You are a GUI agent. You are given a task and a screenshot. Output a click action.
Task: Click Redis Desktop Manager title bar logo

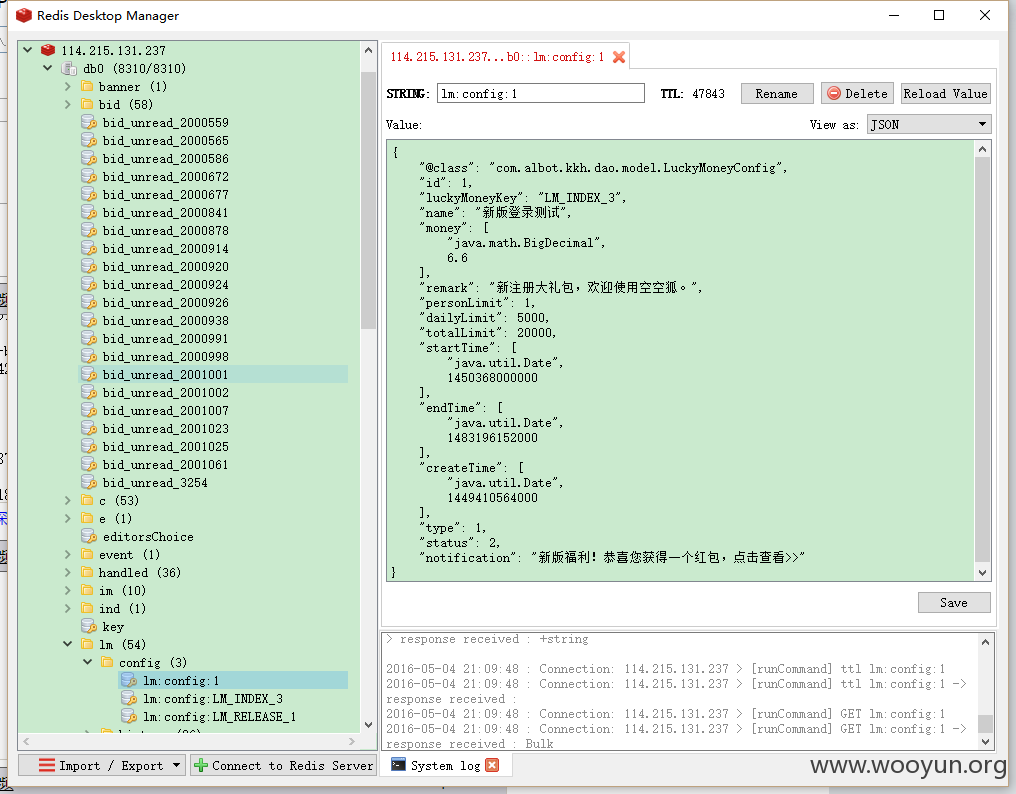coord(24,16)
